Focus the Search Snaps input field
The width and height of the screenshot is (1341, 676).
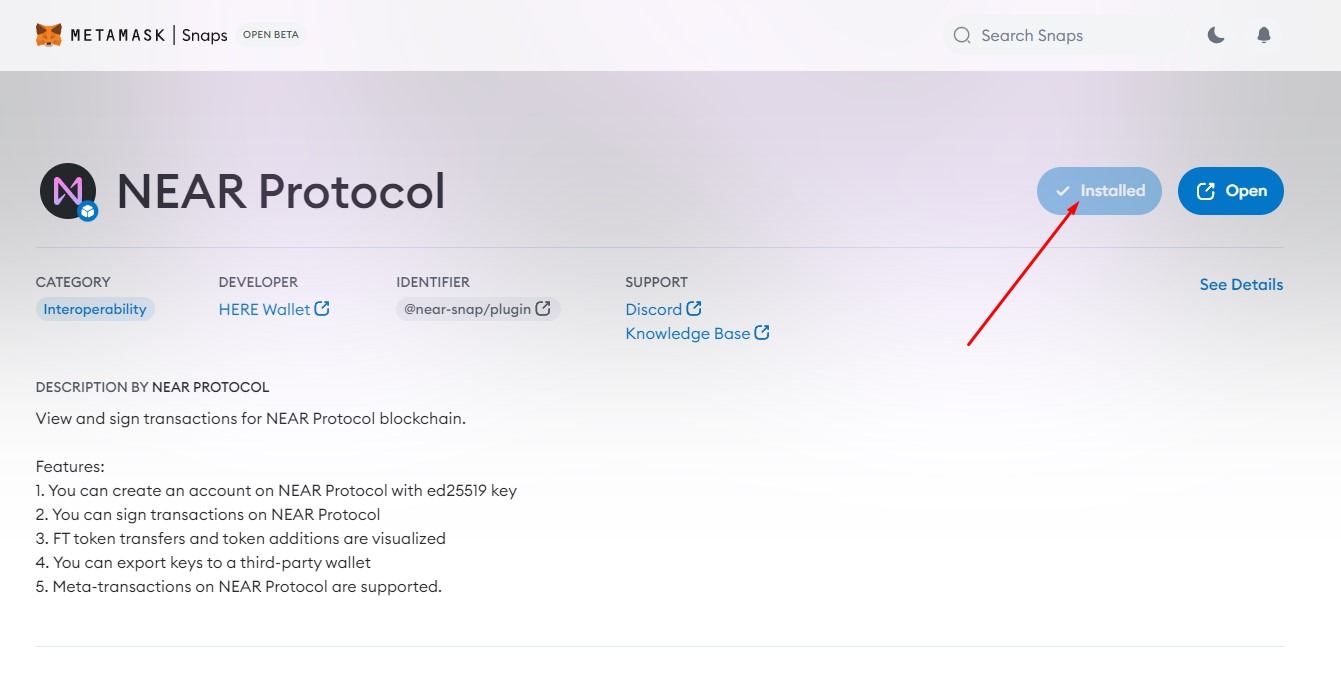tap(1070, 35)
